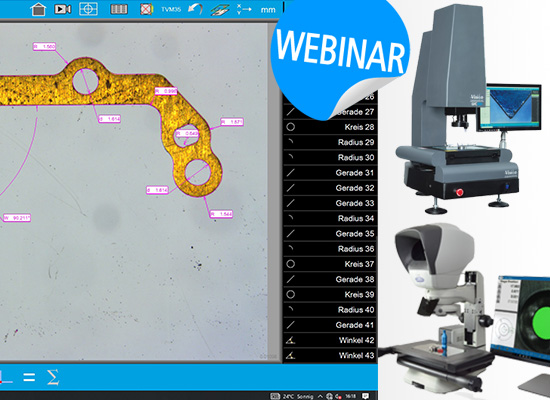
Task: Click the angle icon beside Winkel 42
Action: pos(290,340)
